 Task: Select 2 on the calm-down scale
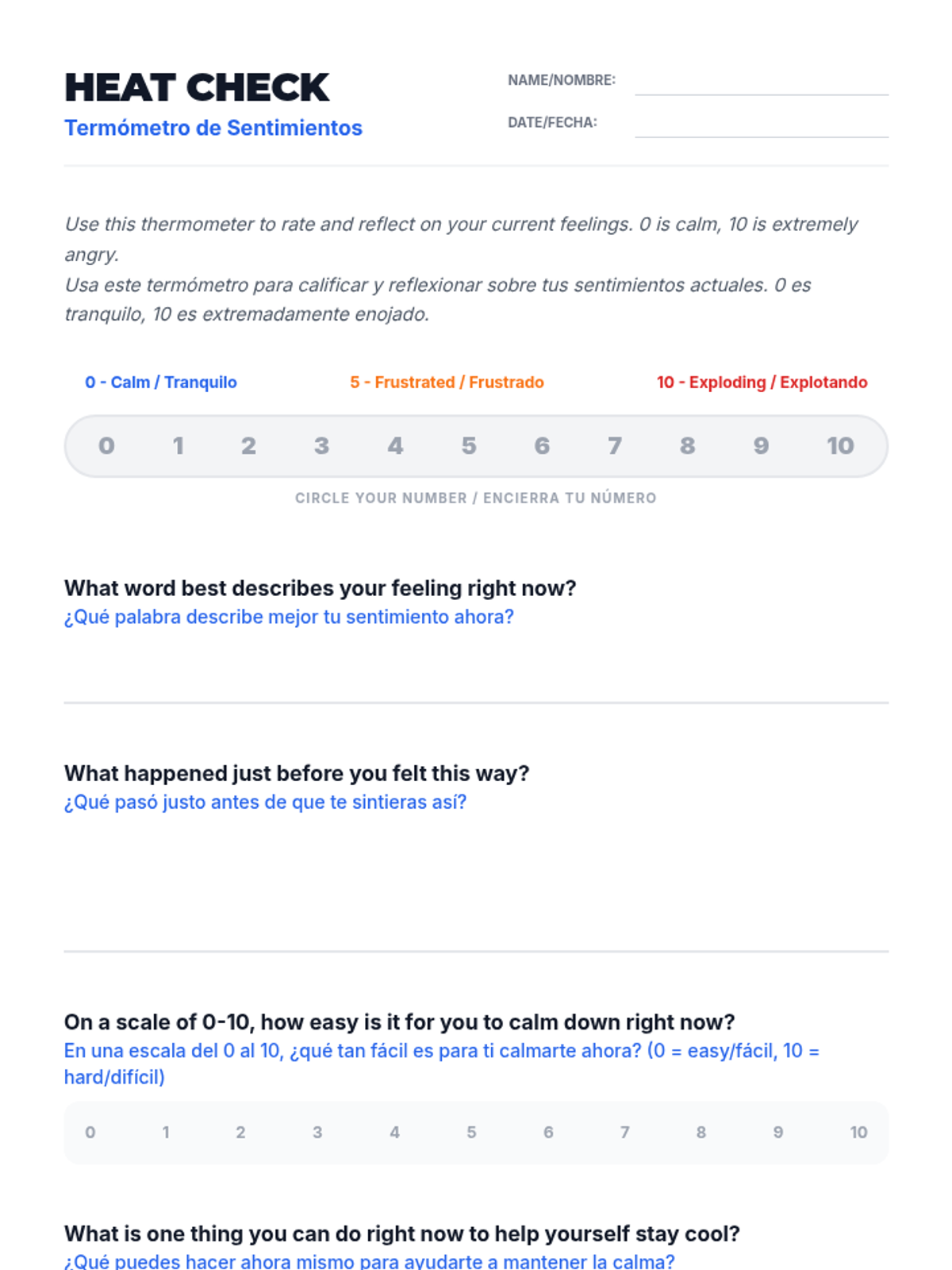[x=240, y=1133]
